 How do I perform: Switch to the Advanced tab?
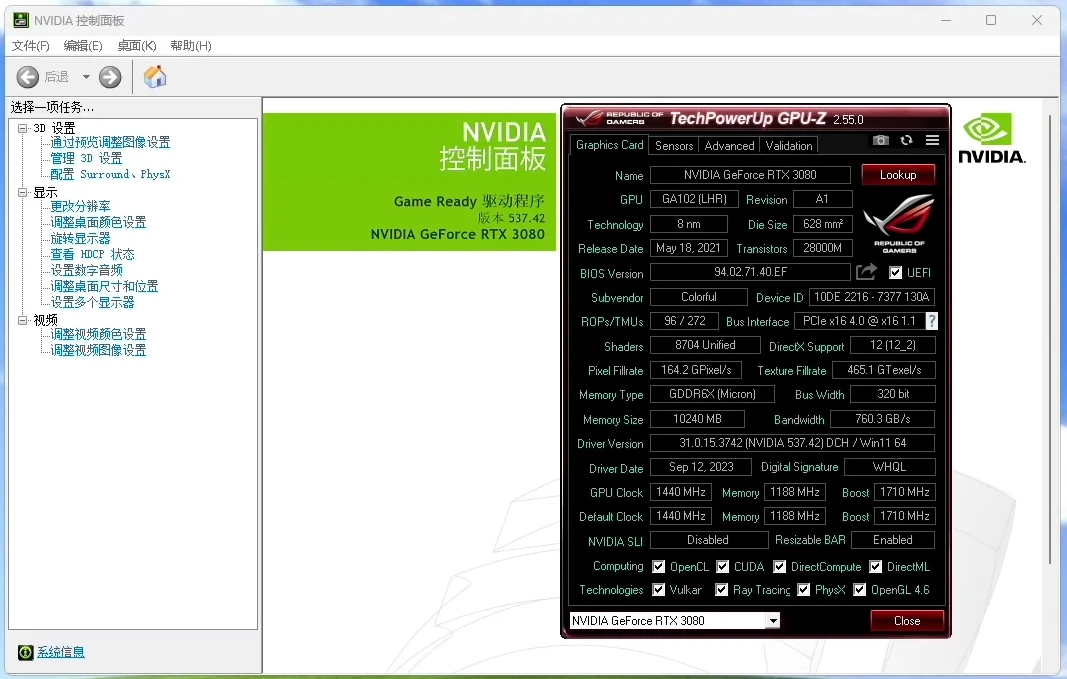pyautogui.click(x=729, y=146)
